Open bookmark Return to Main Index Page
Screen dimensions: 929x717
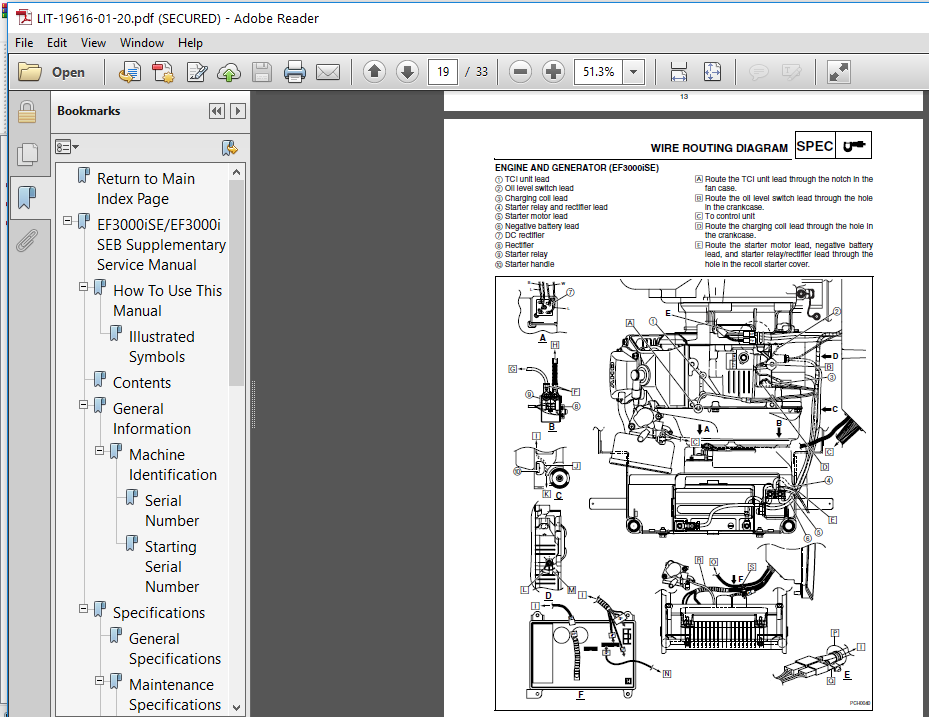coord(146,188)
